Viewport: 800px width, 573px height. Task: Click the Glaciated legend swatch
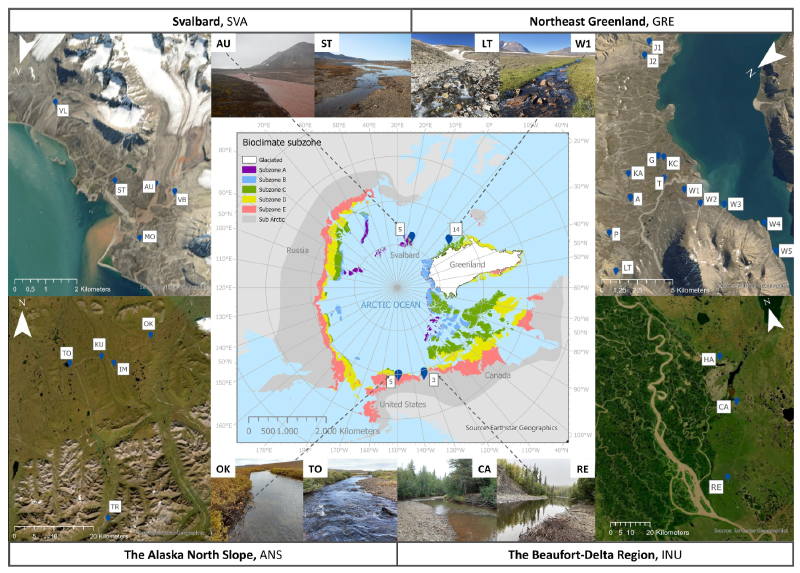click(249, 159)
